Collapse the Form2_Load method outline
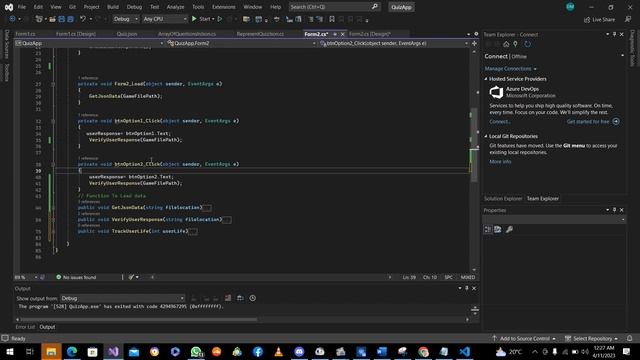The image size is (640, 360). coord(53,84)
